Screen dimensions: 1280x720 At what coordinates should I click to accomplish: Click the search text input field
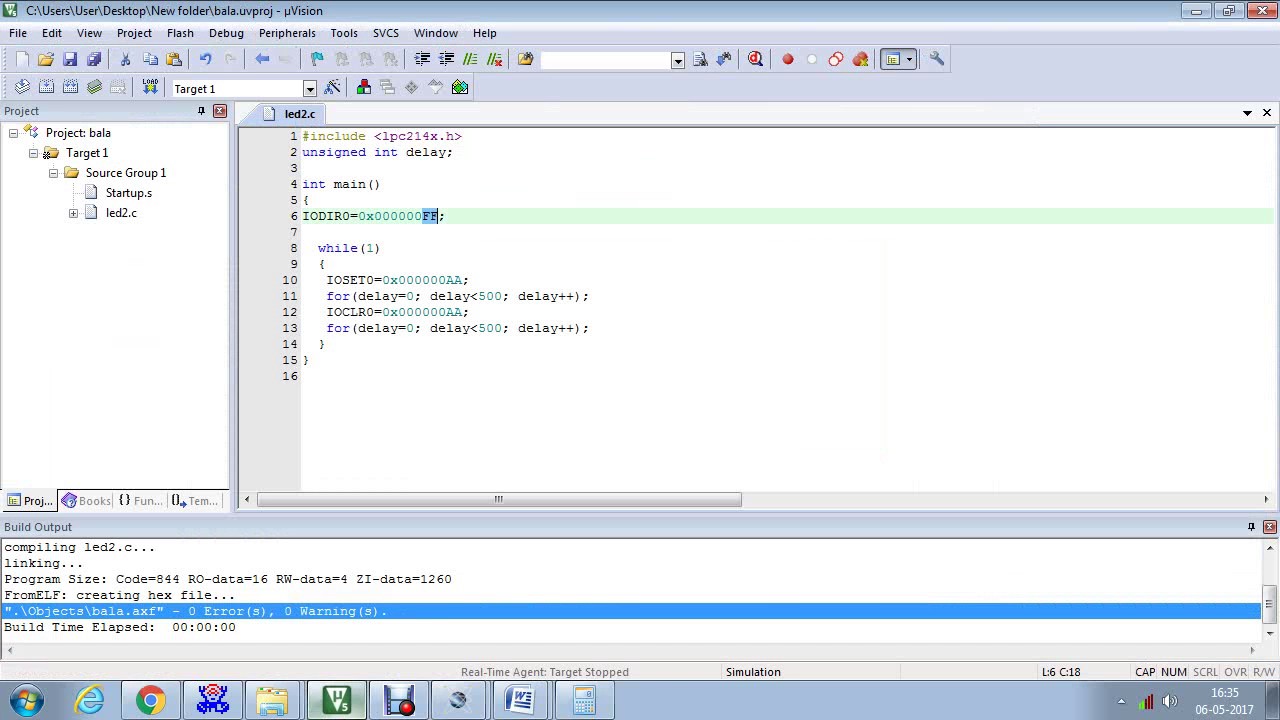(x=606, y=60)
